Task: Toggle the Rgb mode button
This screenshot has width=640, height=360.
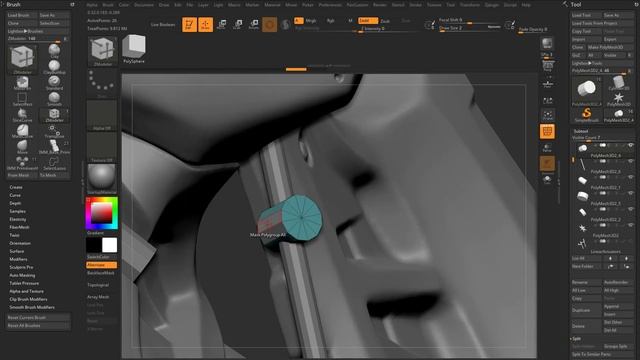Action: tap(330, 20)
